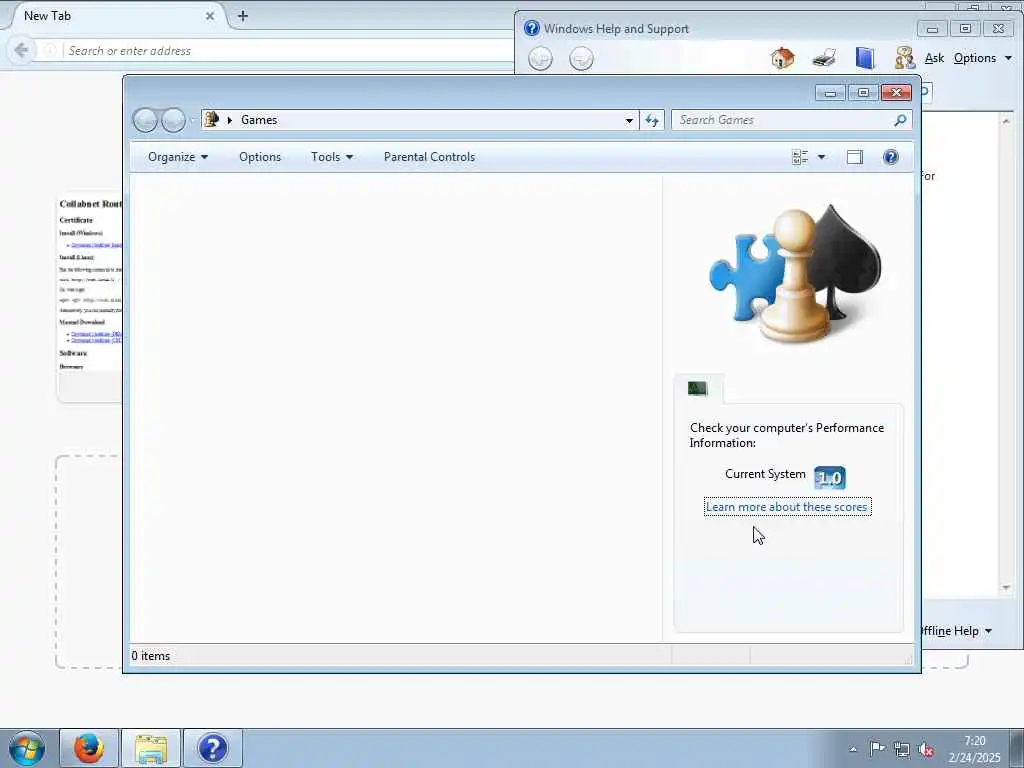Close the New Tab in Firefox

tap(210, 16)
